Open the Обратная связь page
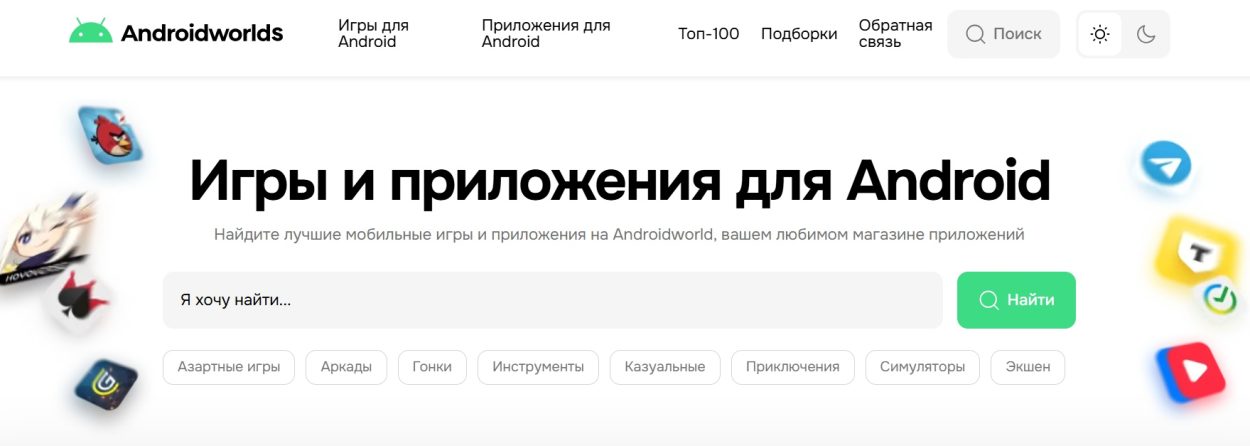1250x446 pixels. pos(895,33)
